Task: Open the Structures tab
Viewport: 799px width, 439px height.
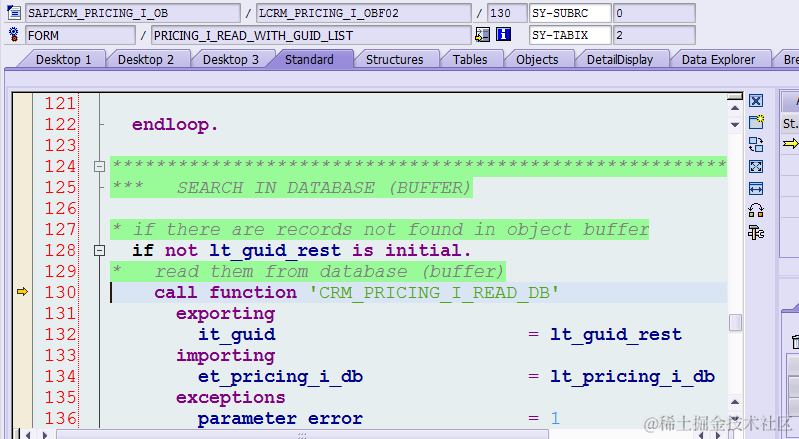Action: coord(394,60)
